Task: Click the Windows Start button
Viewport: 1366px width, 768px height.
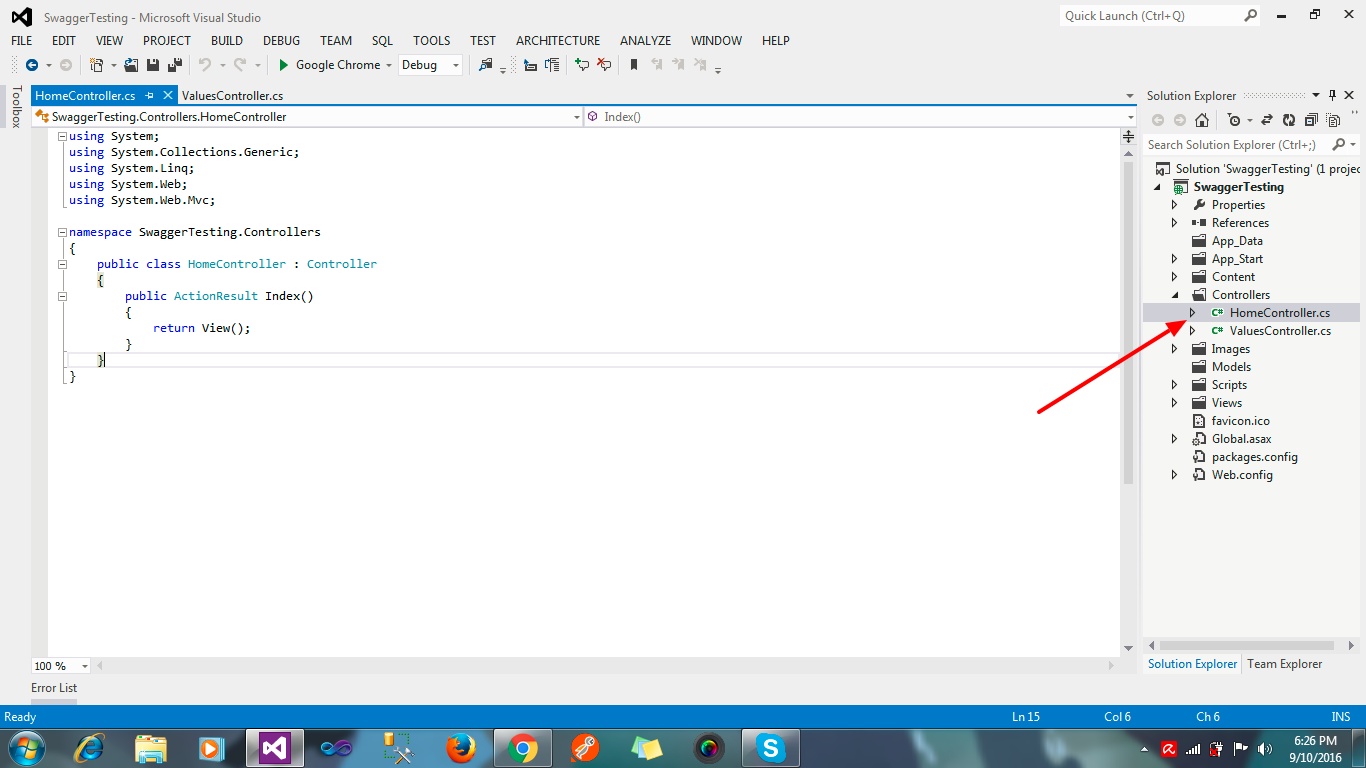Action: tap(25, 748)
